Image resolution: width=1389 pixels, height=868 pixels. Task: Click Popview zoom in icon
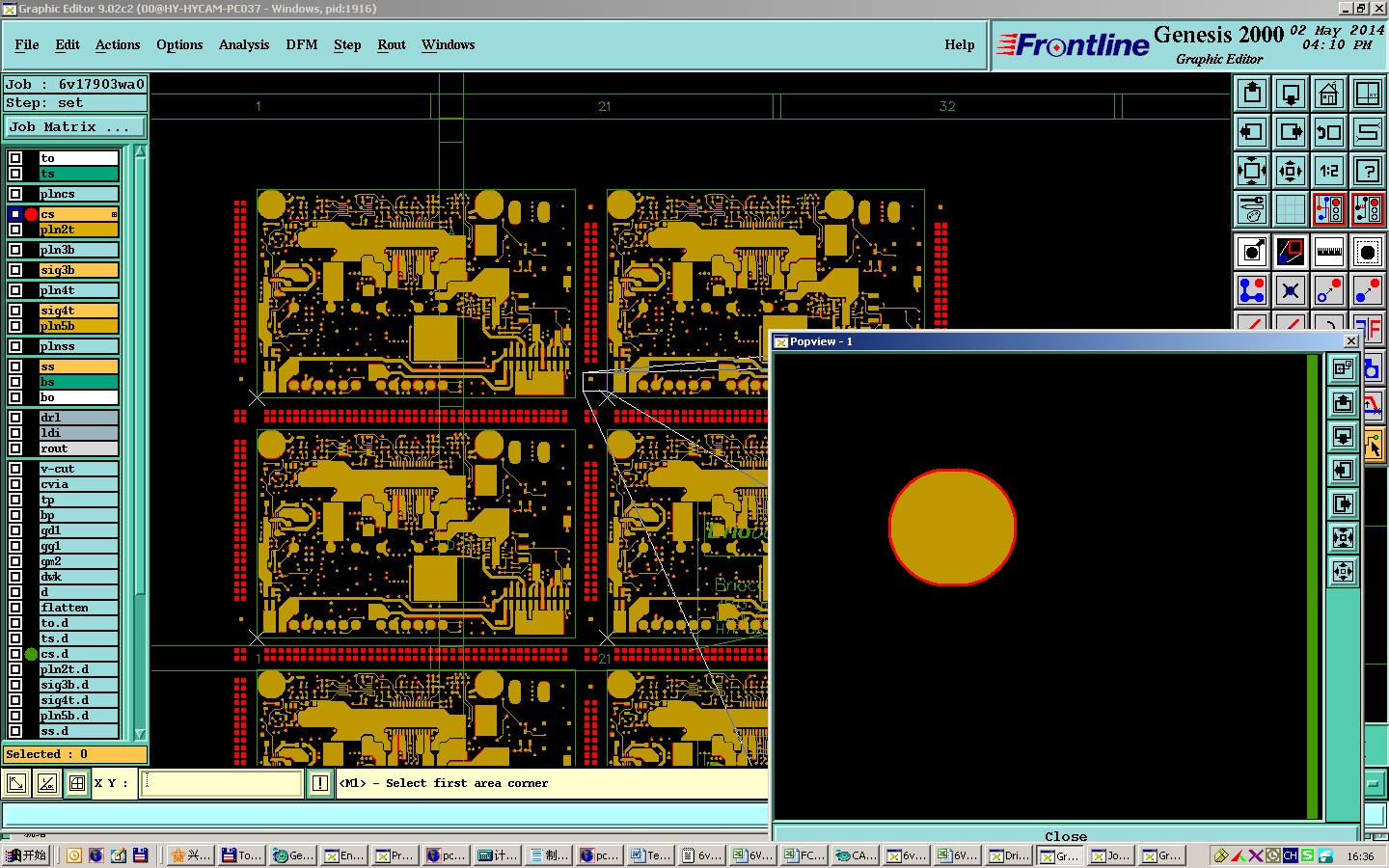1343,538
